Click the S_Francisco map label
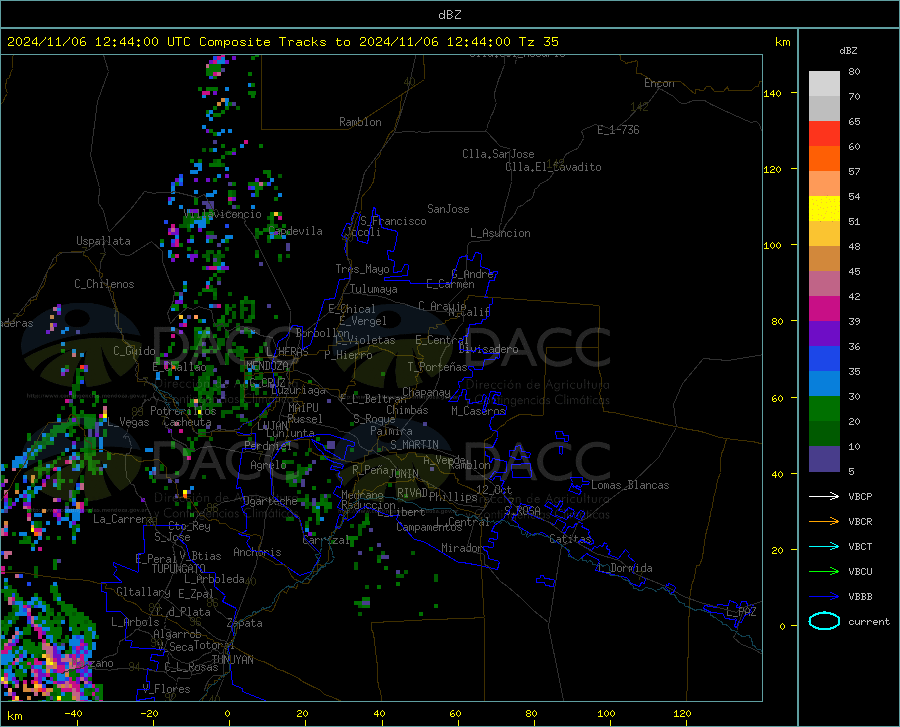Screen dimensions: 900x727 click(393, 221)
